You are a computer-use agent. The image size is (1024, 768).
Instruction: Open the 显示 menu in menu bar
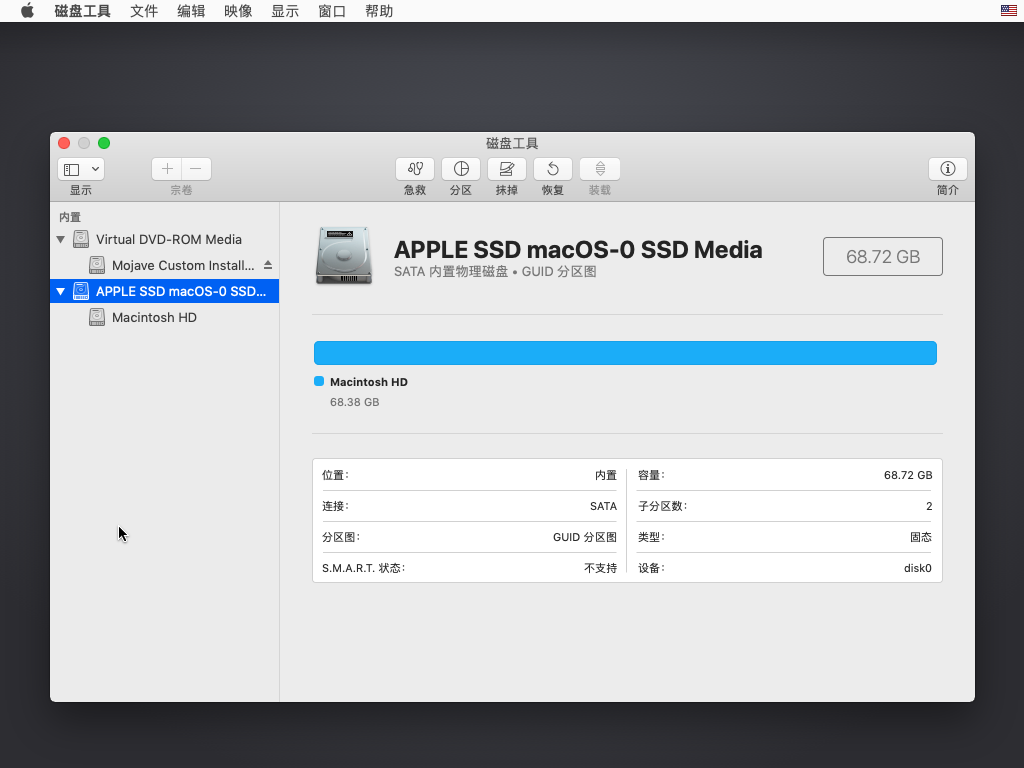(x=285, y=11)
